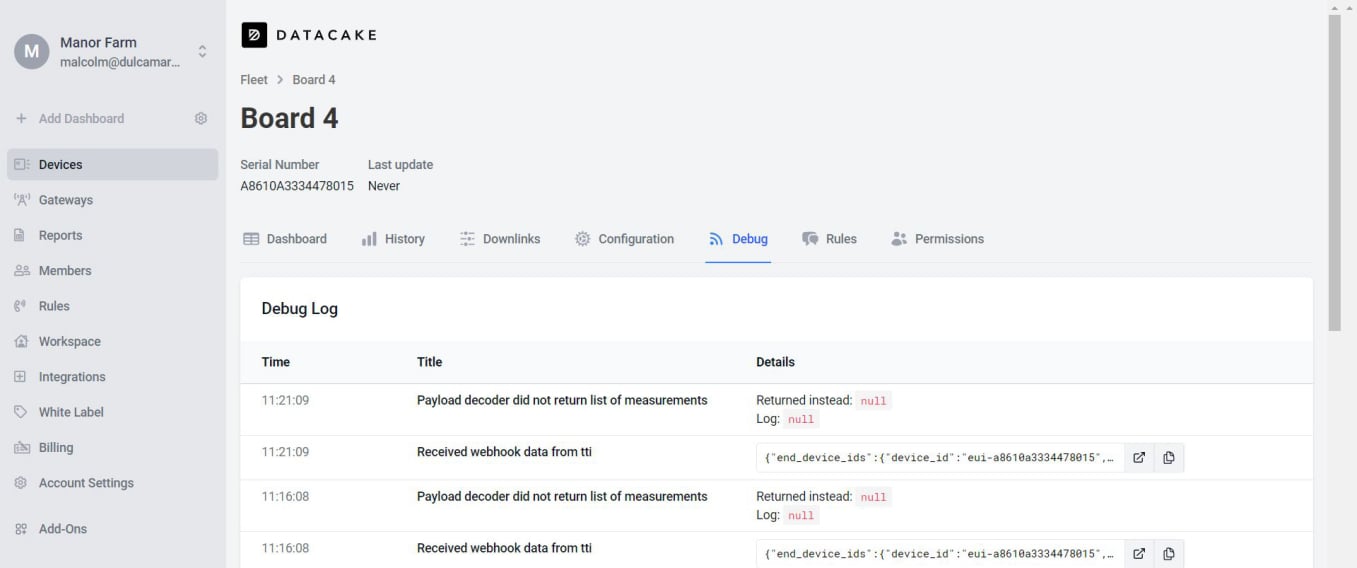Copy 11:16:08 webhook data to clipboard
Viewport: 1357px width, 568px height.
tap(1168, 554)
